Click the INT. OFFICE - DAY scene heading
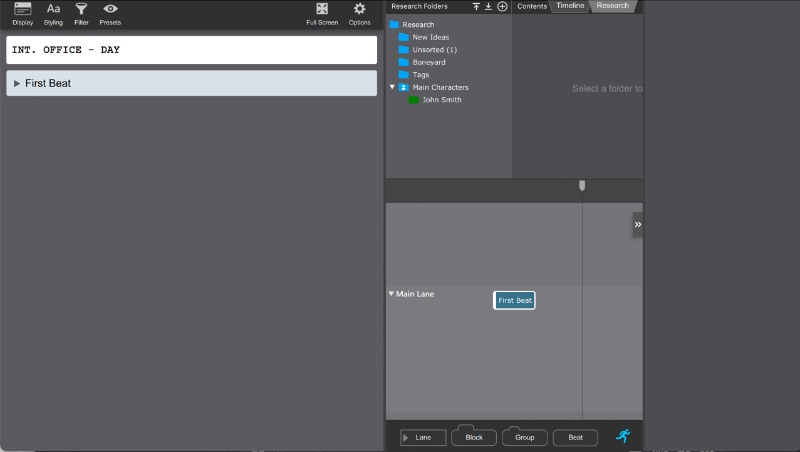 [x=191, y=50]
